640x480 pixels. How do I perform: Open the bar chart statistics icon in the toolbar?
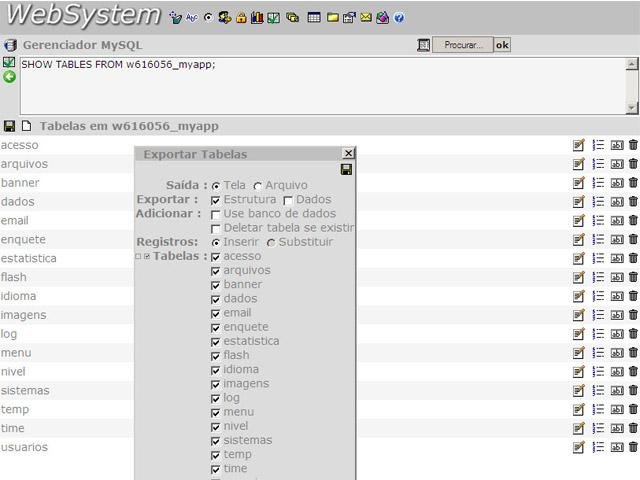(x=257, y=18)
